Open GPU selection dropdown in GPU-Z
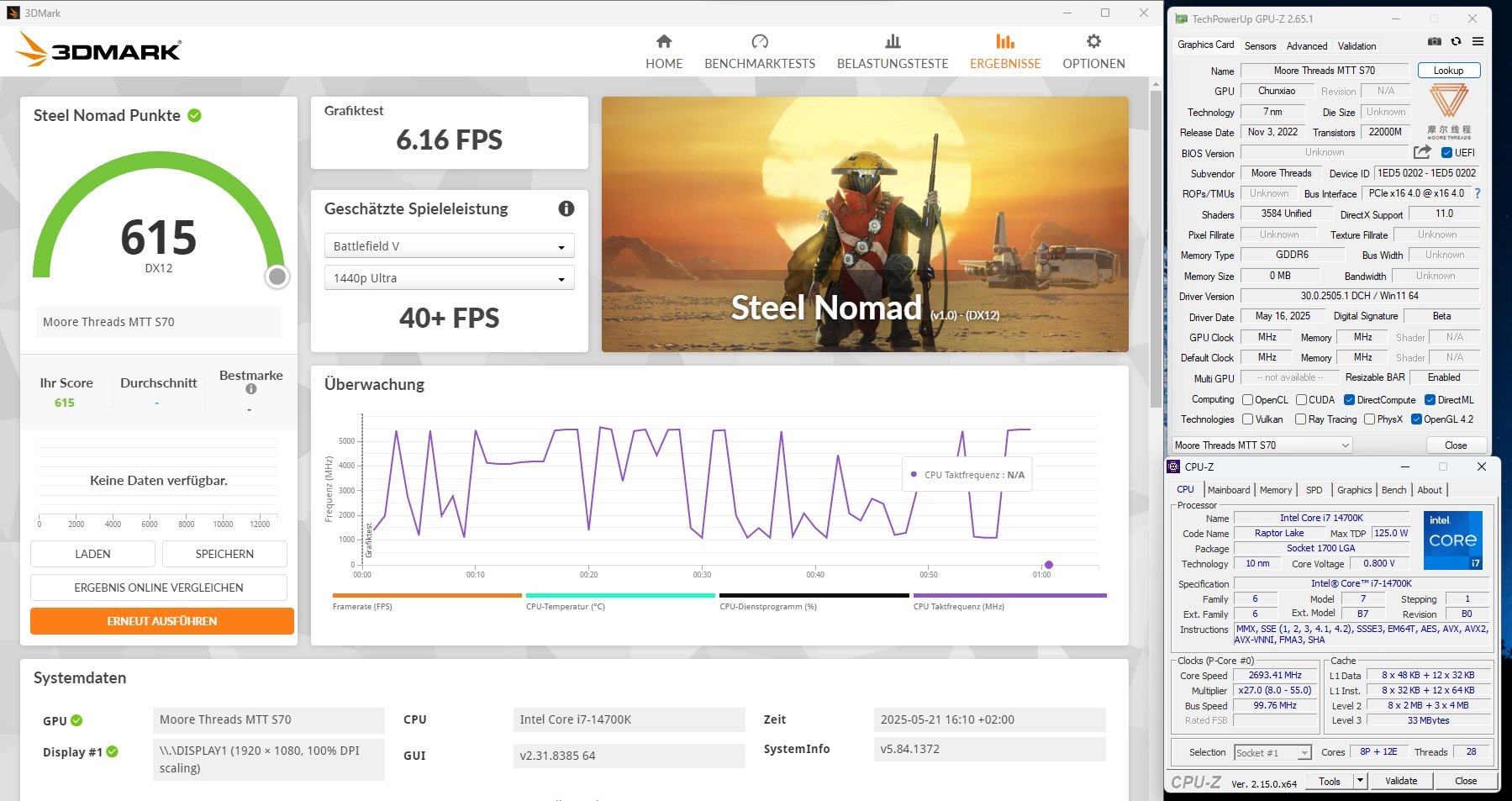Screen dimensions: 1512x801 [x=1262, y=445]
